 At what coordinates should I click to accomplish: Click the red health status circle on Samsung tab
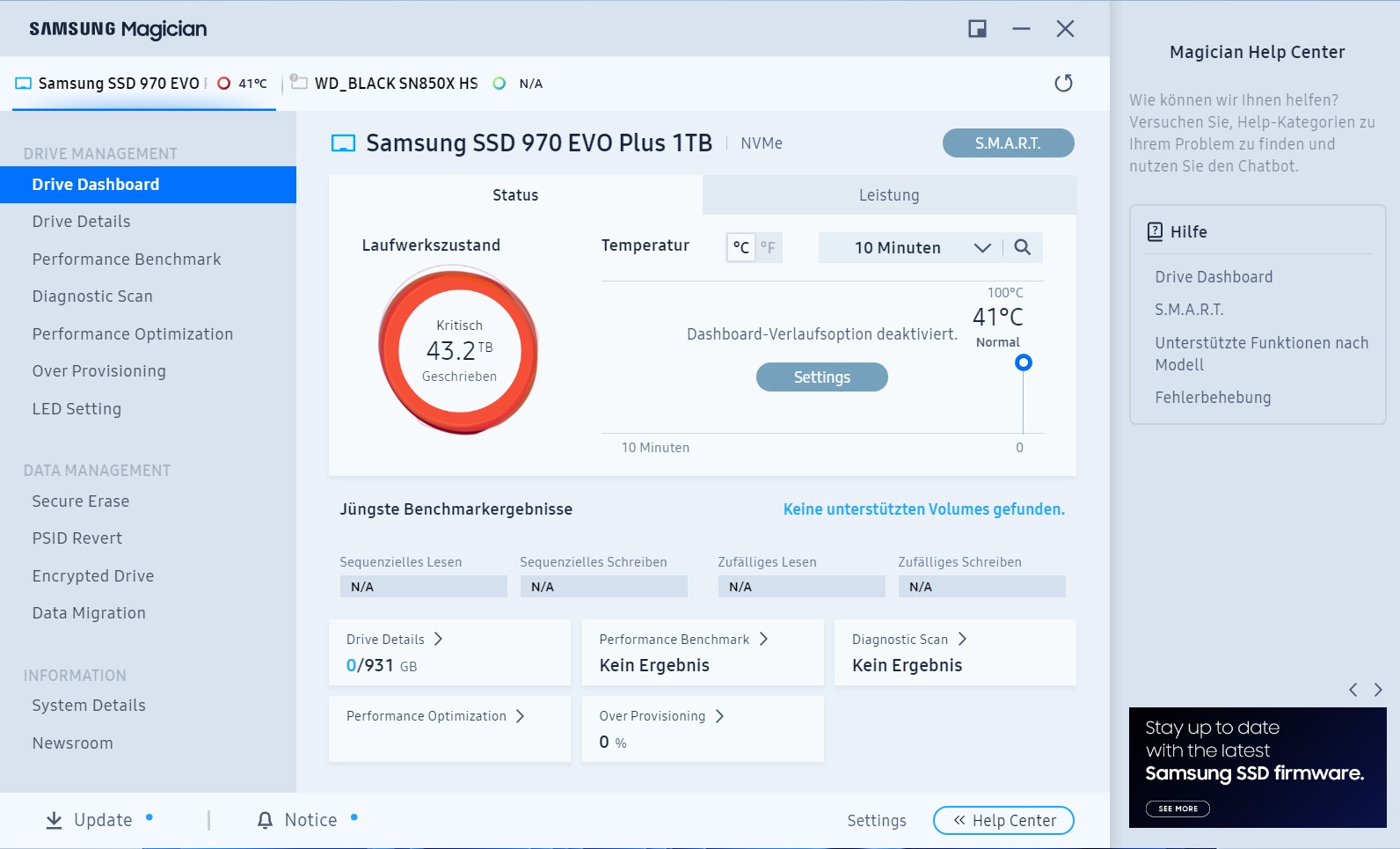(223, 84)
